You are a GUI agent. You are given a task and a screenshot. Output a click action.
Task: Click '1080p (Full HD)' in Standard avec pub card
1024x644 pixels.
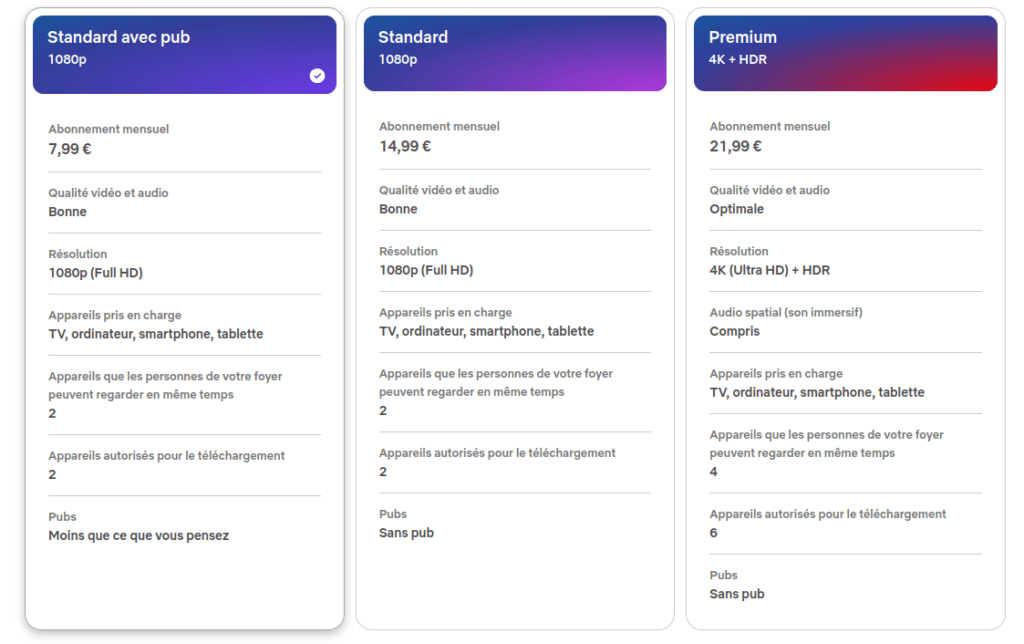pos(95,273)
